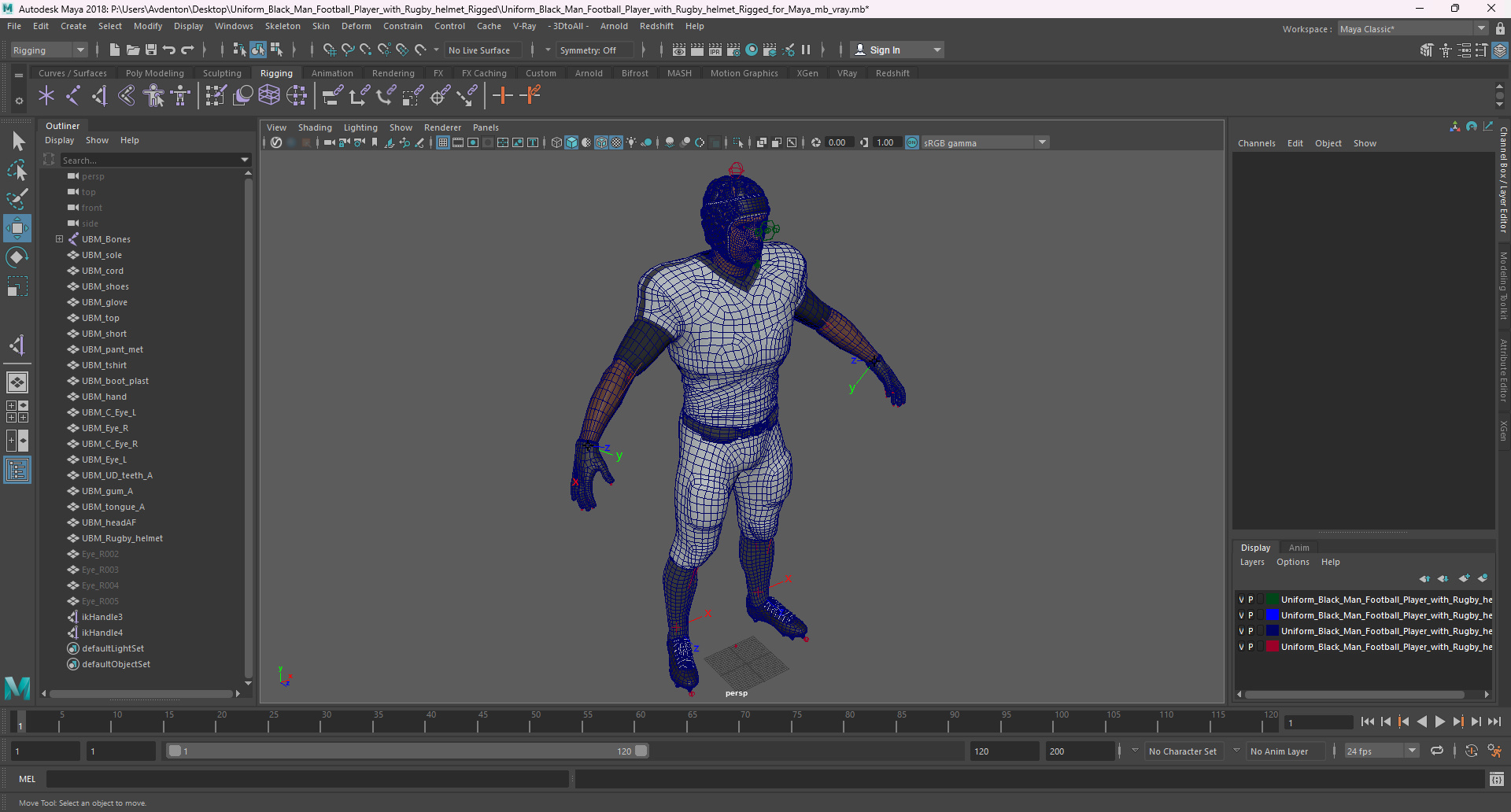Click the Parent Constraint shelf icon
The height and width of the screenshot is (812, 1511).
point(334,96)
